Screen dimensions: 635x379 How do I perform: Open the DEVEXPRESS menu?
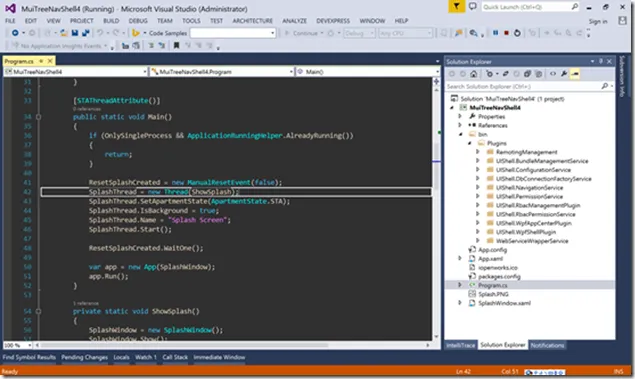333,21
